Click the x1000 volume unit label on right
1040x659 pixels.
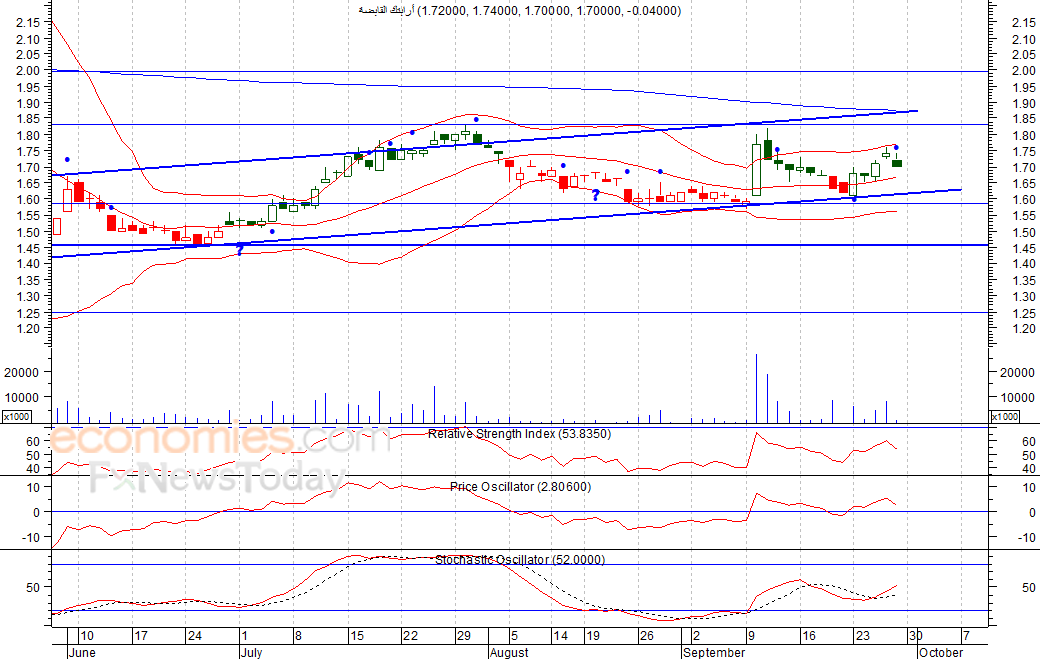(x=1005, y=416)
